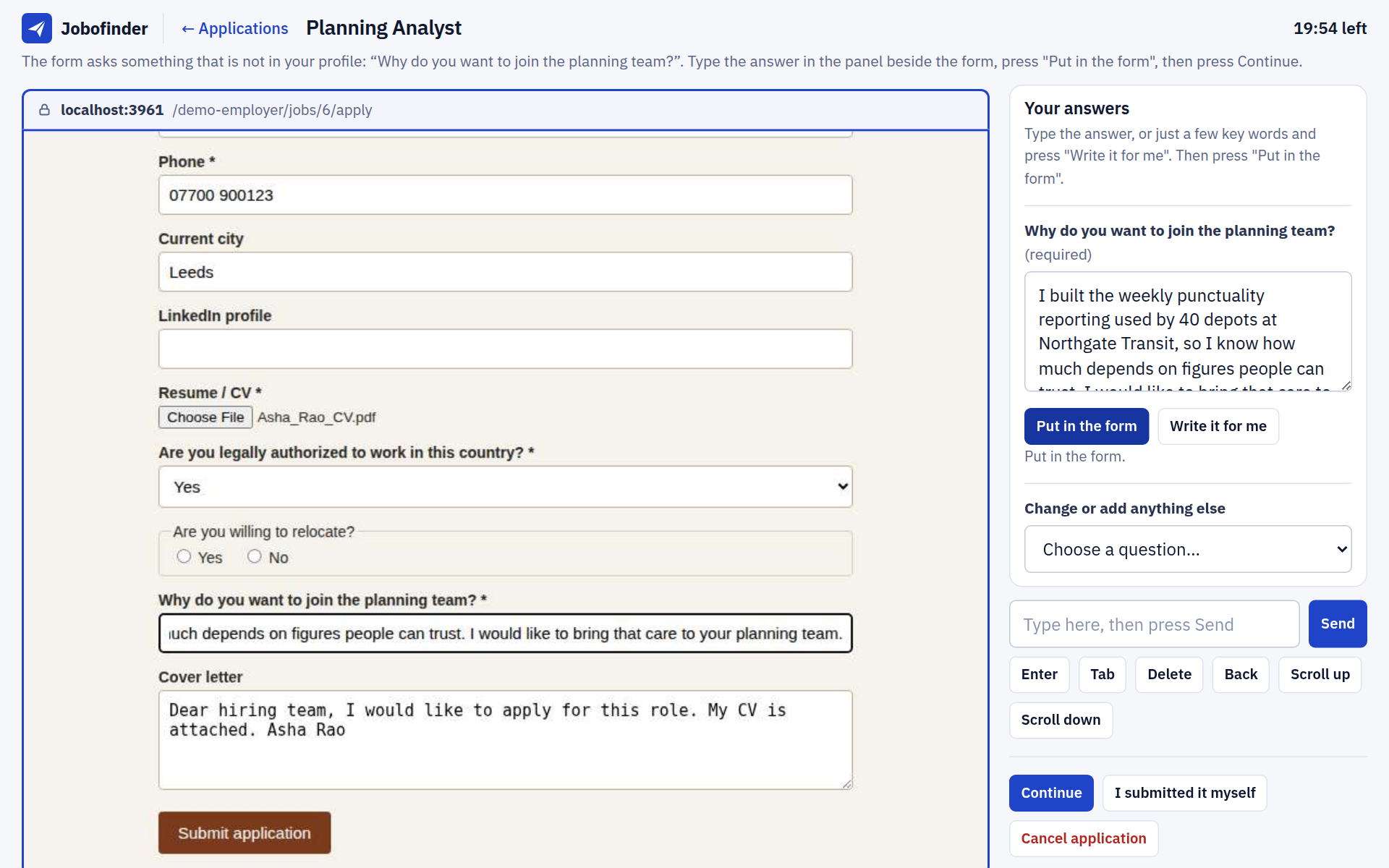1389x868 pixels.
Task: Select No for willing to relocate
Action: pyautogui.click(x=254, y=556)
